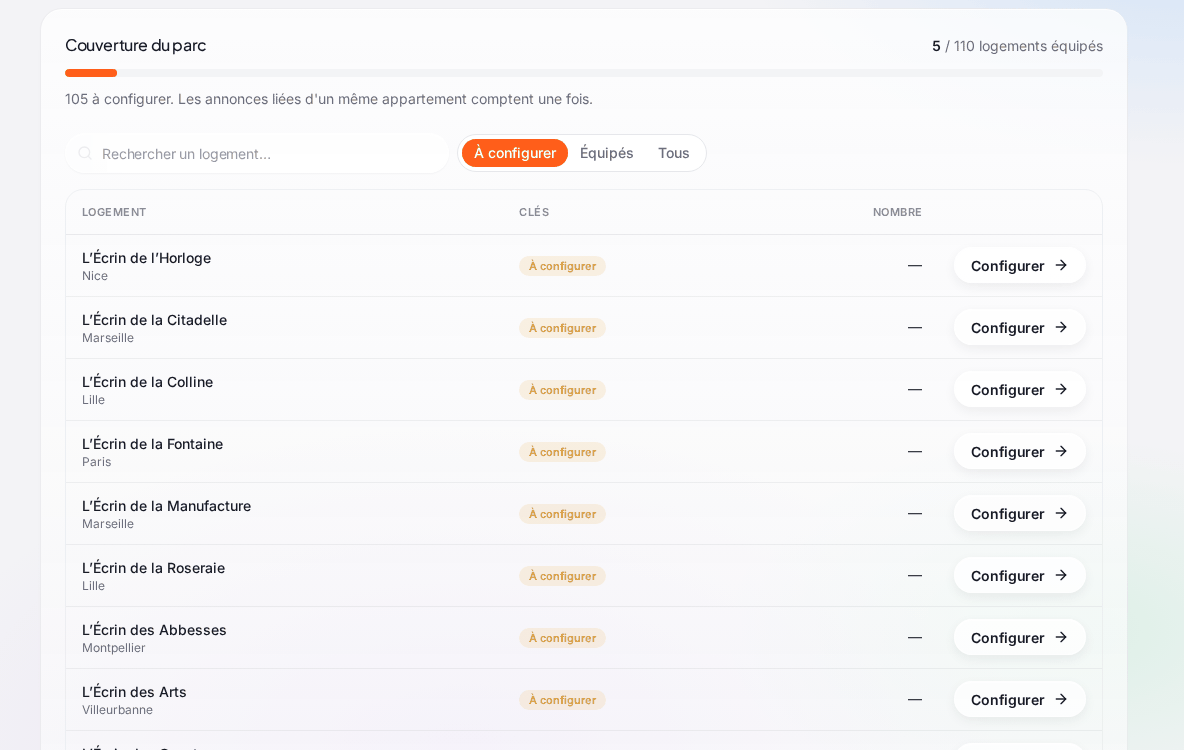Click the search magnifier icon
The width and height of the screenshot is (1184, 750).
point(85,153)
